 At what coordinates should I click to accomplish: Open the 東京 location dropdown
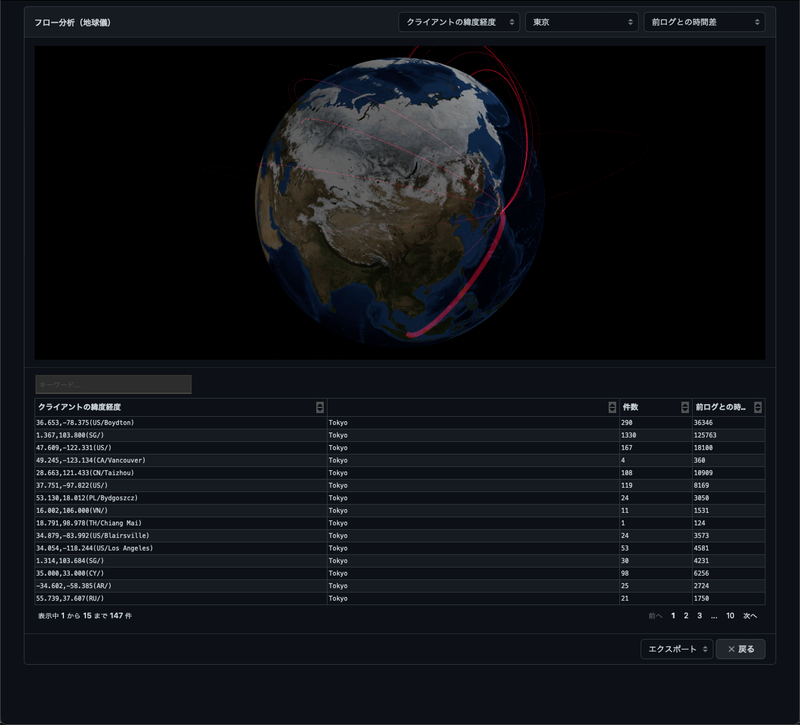tap(581, 22)
